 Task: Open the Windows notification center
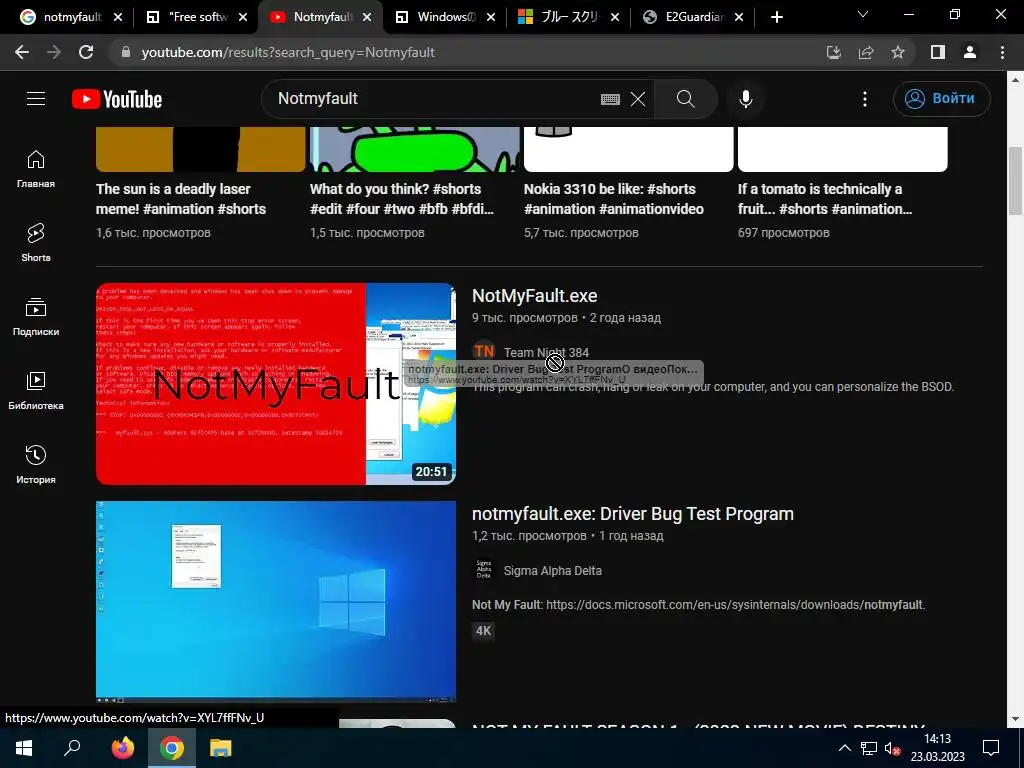pyautogui.click(x=991, y=748)
